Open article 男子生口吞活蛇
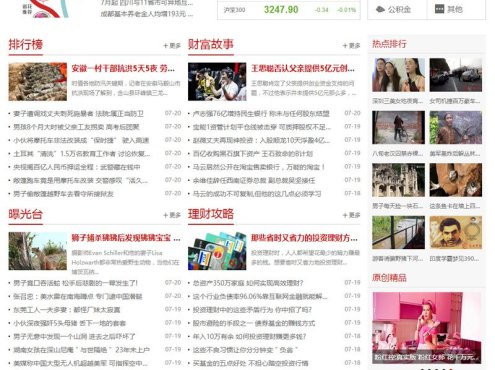The height and width of the screenshot is (370, 495). (75, 283)
